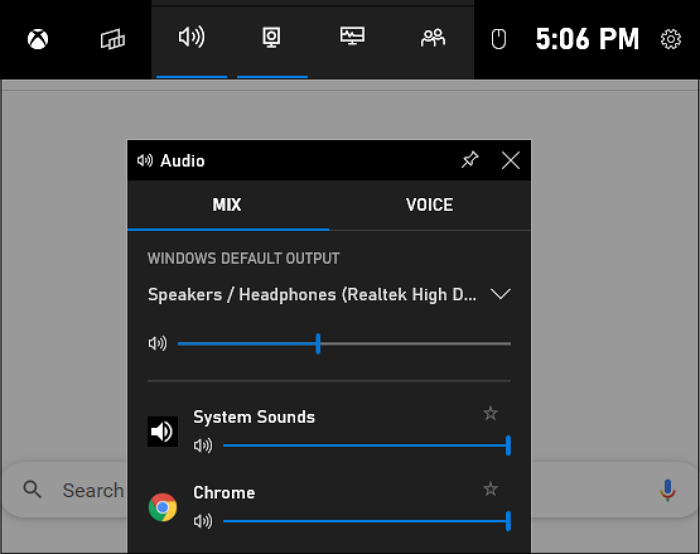Mute the default output speaker icon
This screenshot has height=554, width=700.
tap(157, 344)
